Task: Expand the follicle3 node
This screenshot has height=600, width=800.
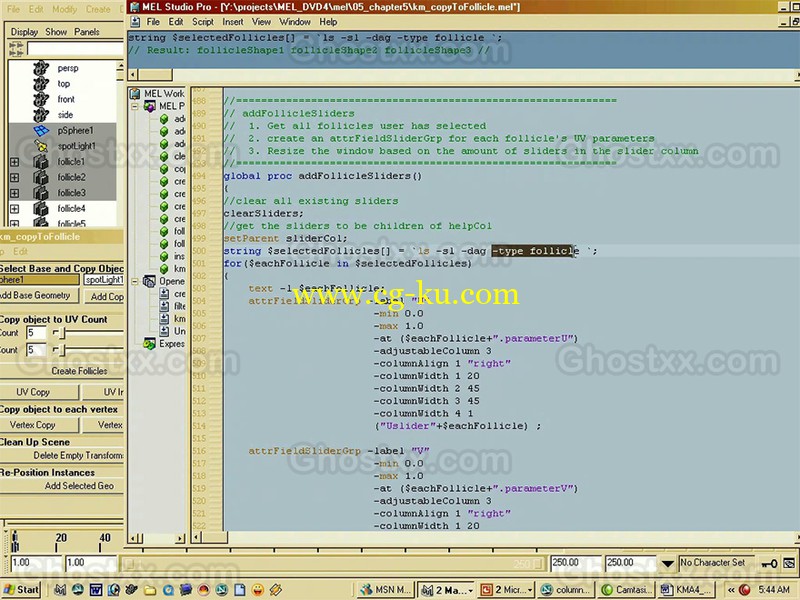Action: (x=14, y=193)
